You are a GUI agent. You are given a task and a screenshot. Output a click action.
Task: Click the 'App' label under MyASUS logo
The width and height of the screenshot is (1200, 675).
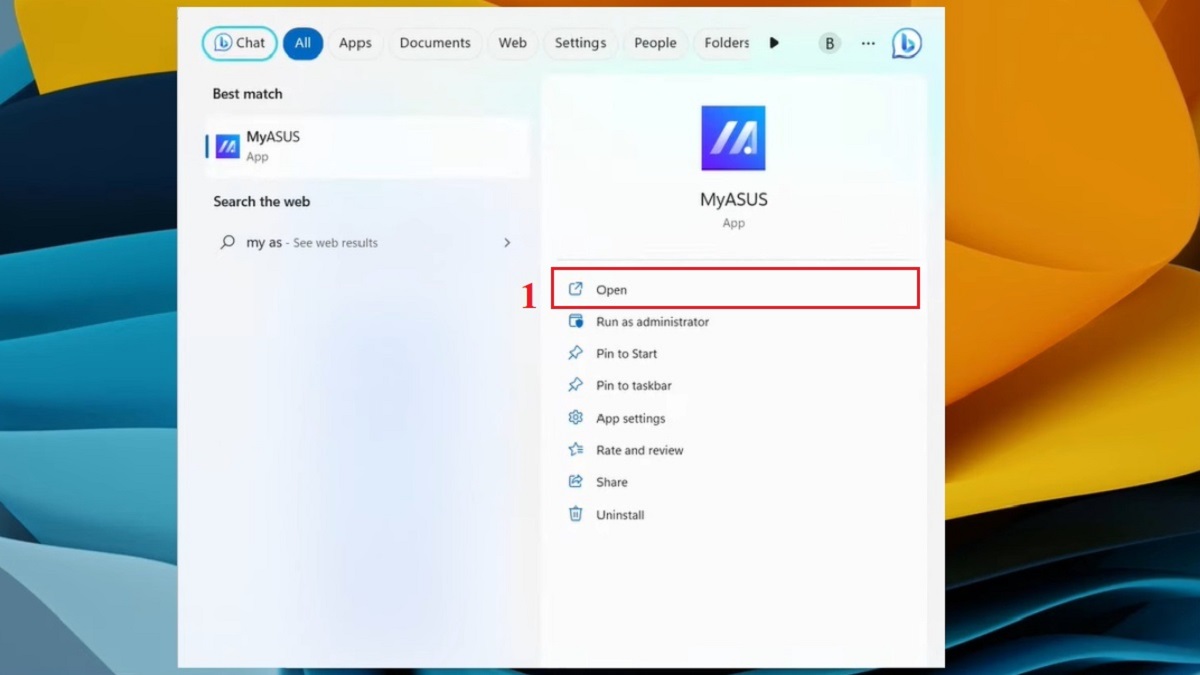click(734, 223)
